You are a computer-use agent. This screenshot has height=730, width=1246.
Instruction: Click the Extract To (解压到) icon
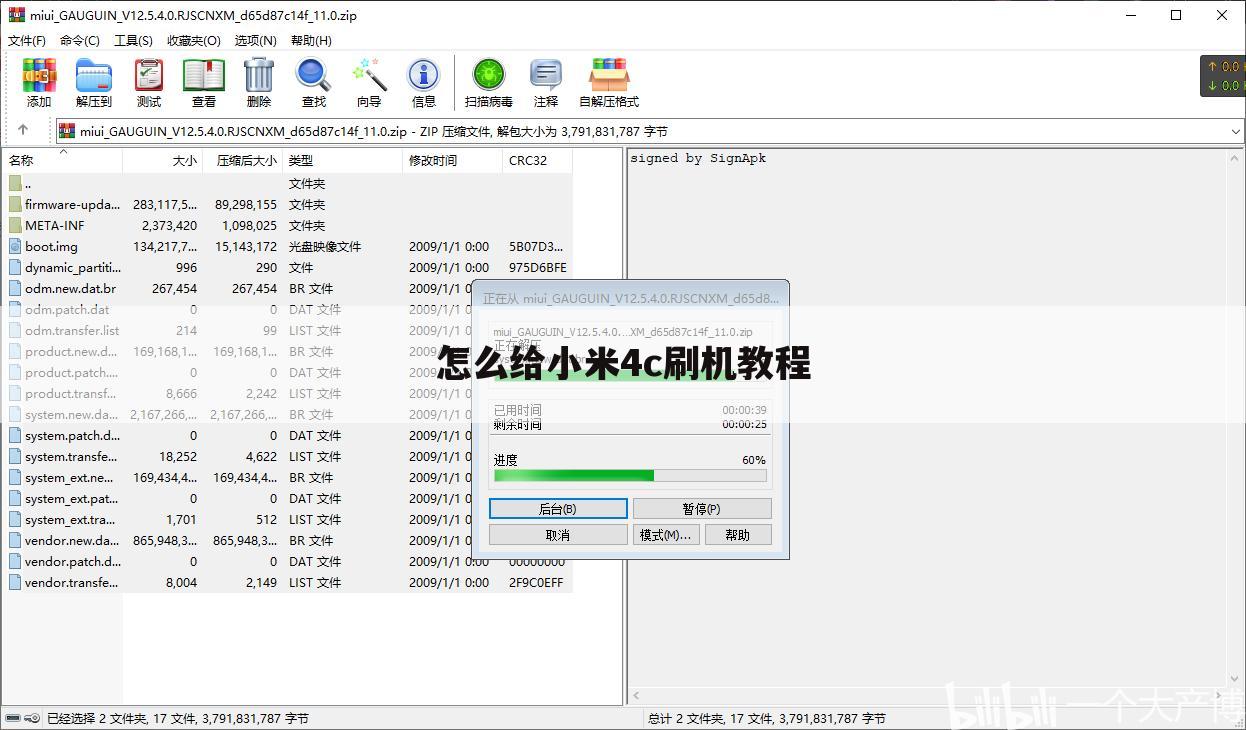point(94,82)
